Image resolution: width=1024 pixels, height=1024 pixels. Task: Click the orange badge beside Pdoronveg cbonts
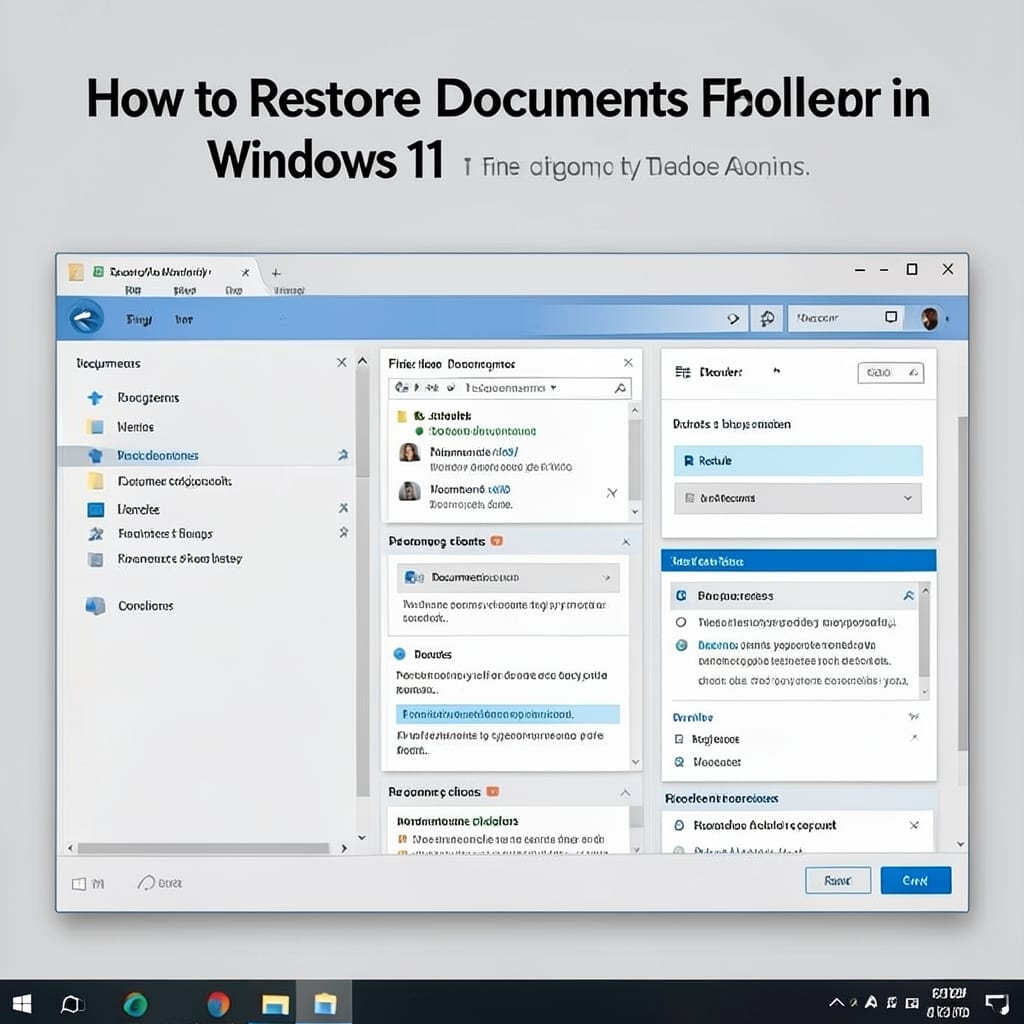pyautogui.click(x=496, y=541)
